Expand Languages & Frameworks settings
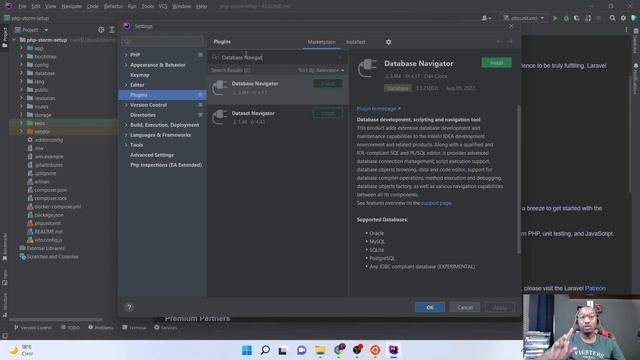Image resolution: width=640 pixels, height=360 pixels. pos(126,135)
